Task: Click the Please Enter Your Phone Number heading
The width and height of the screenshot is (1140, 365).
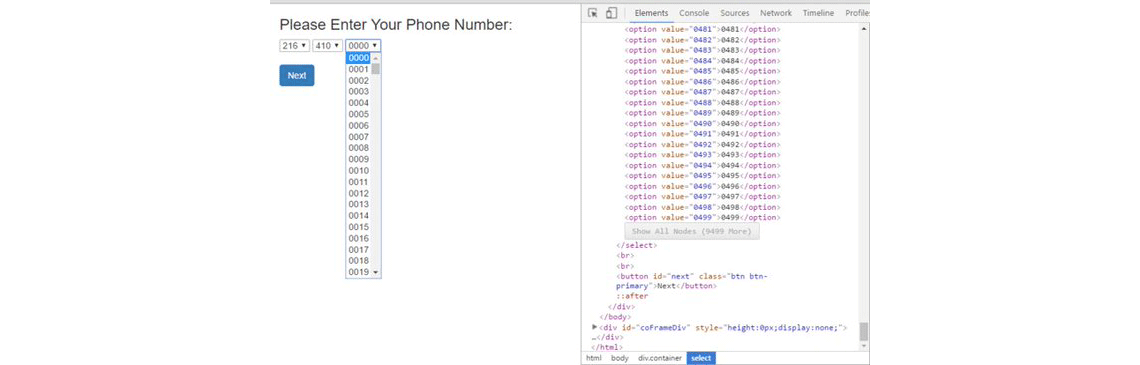Action: tap(396, 25)
